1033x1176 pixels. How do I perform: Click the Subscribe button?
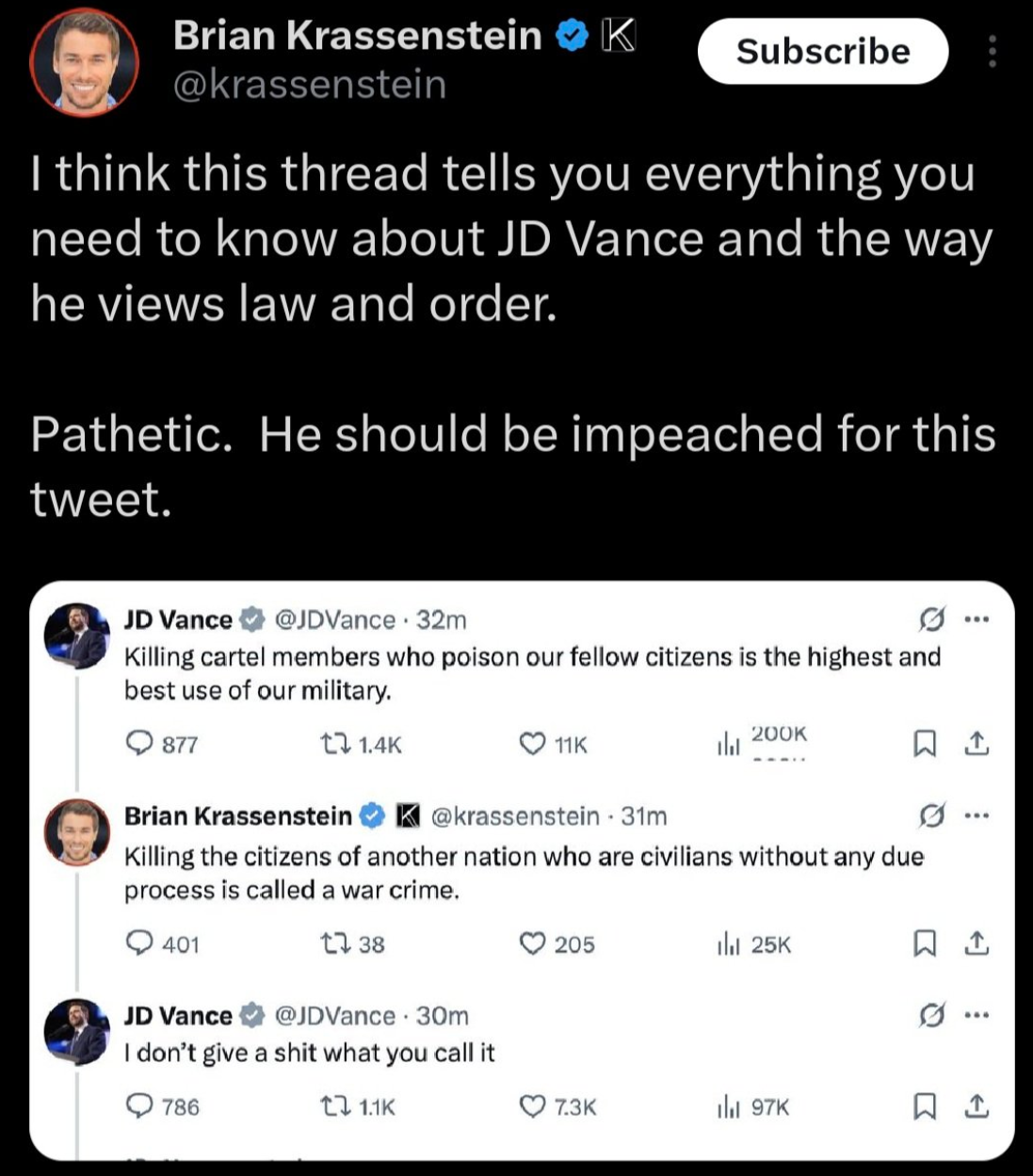tap(822, 52)
